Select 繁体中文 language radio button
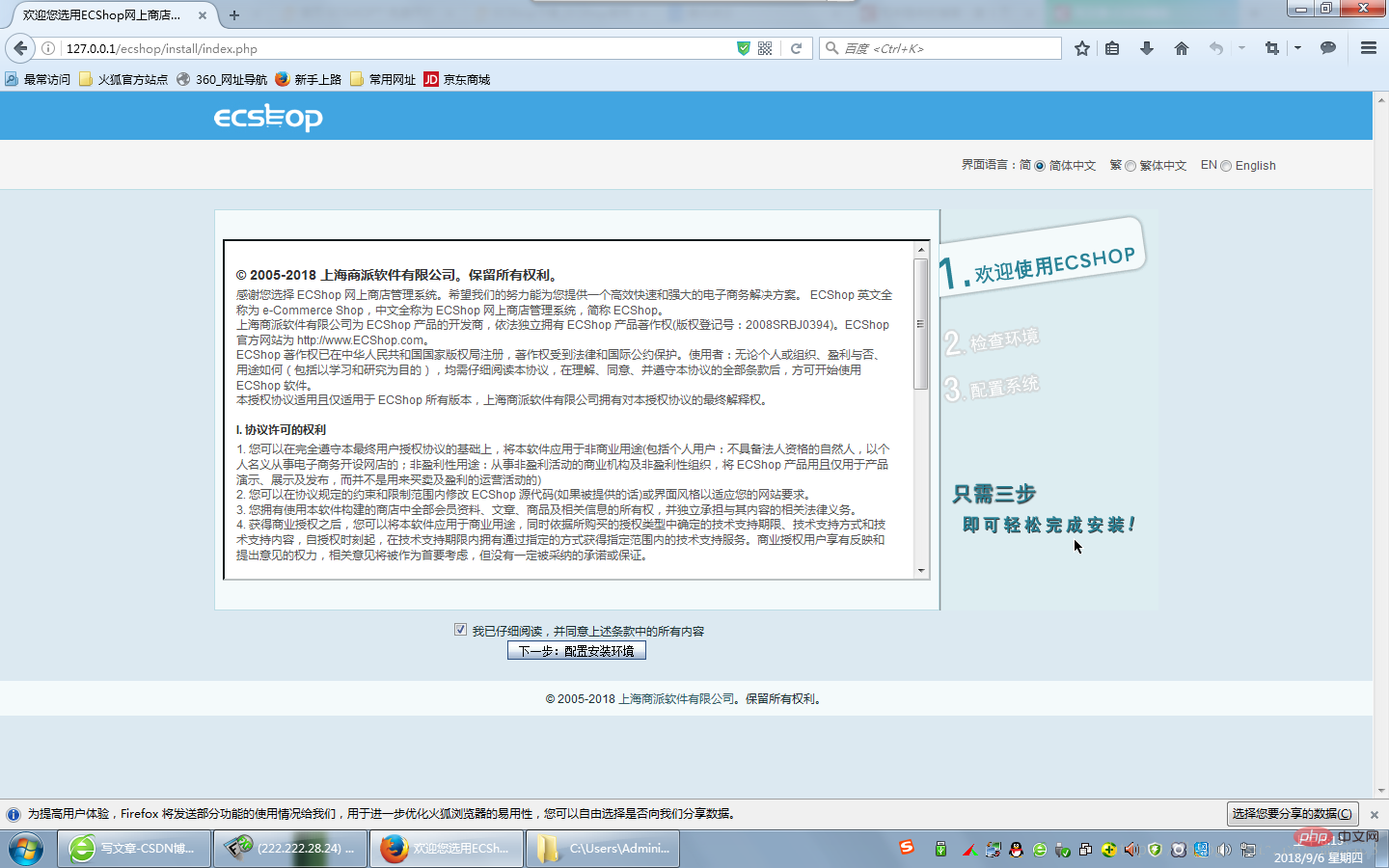 click(1130, 166)
